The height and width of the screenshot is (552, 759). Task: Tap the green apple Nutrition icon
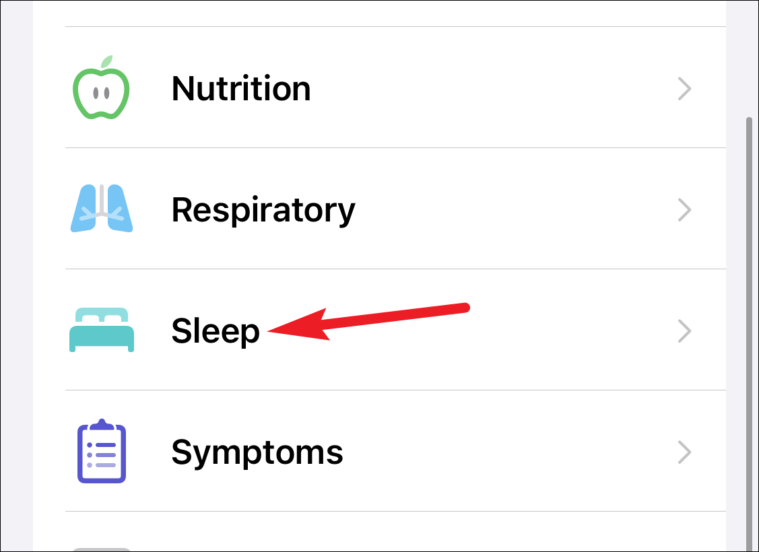tap(101, 87)
